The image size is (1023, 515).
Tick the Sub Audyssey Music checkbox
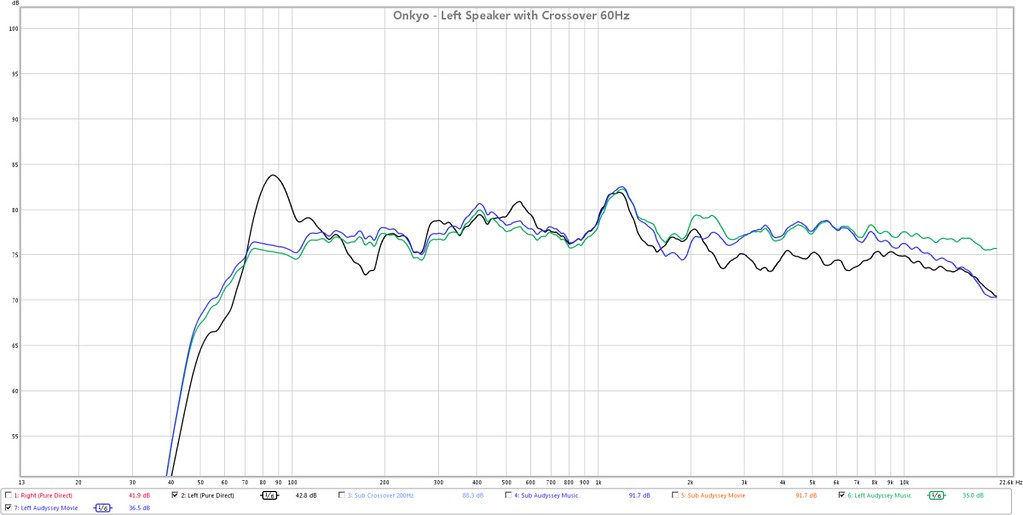coord(509,495)
